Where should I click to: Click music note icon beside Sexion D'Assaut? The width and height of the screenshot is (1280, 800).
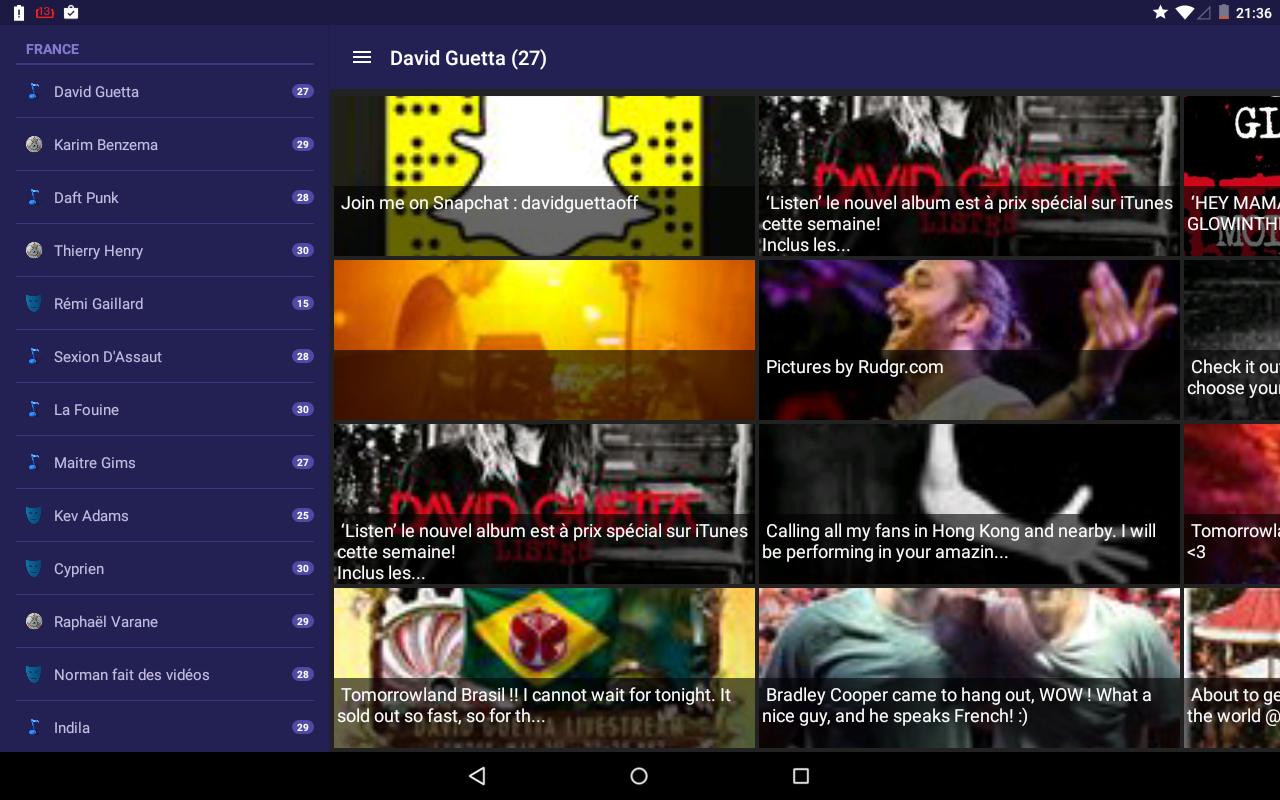33,356
